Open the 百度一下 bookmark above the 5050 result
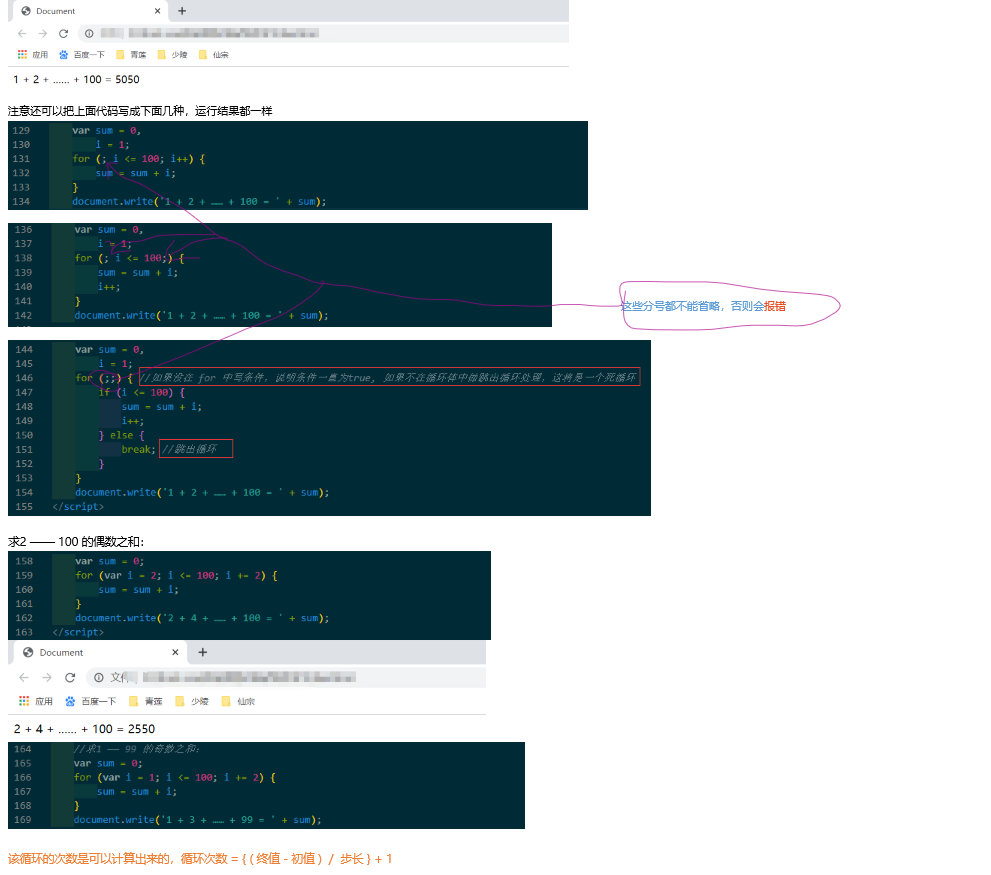The image size is (991, 875). [82, 55]
